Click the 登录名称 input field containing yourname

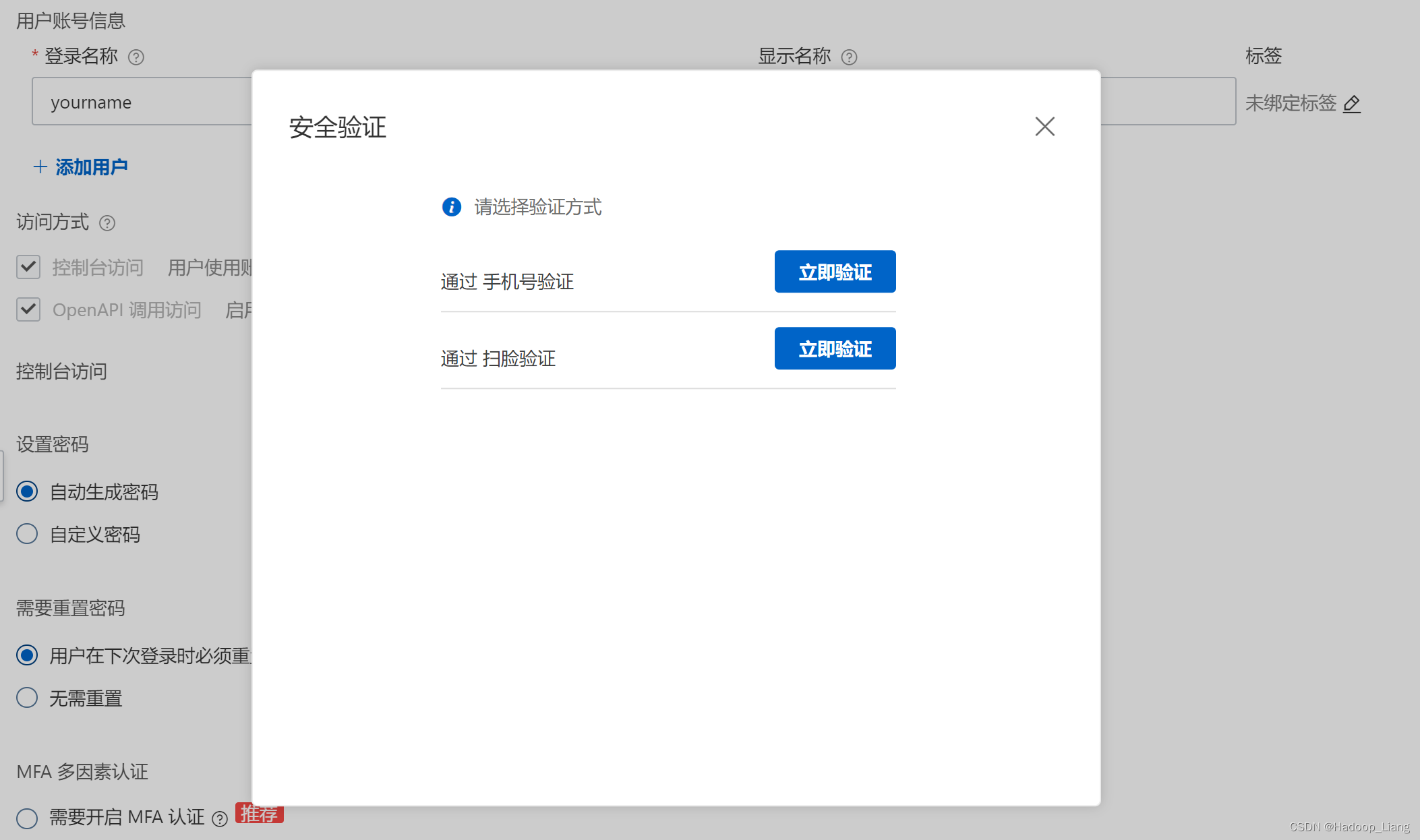pyautogui.click(x=142, y=101)
